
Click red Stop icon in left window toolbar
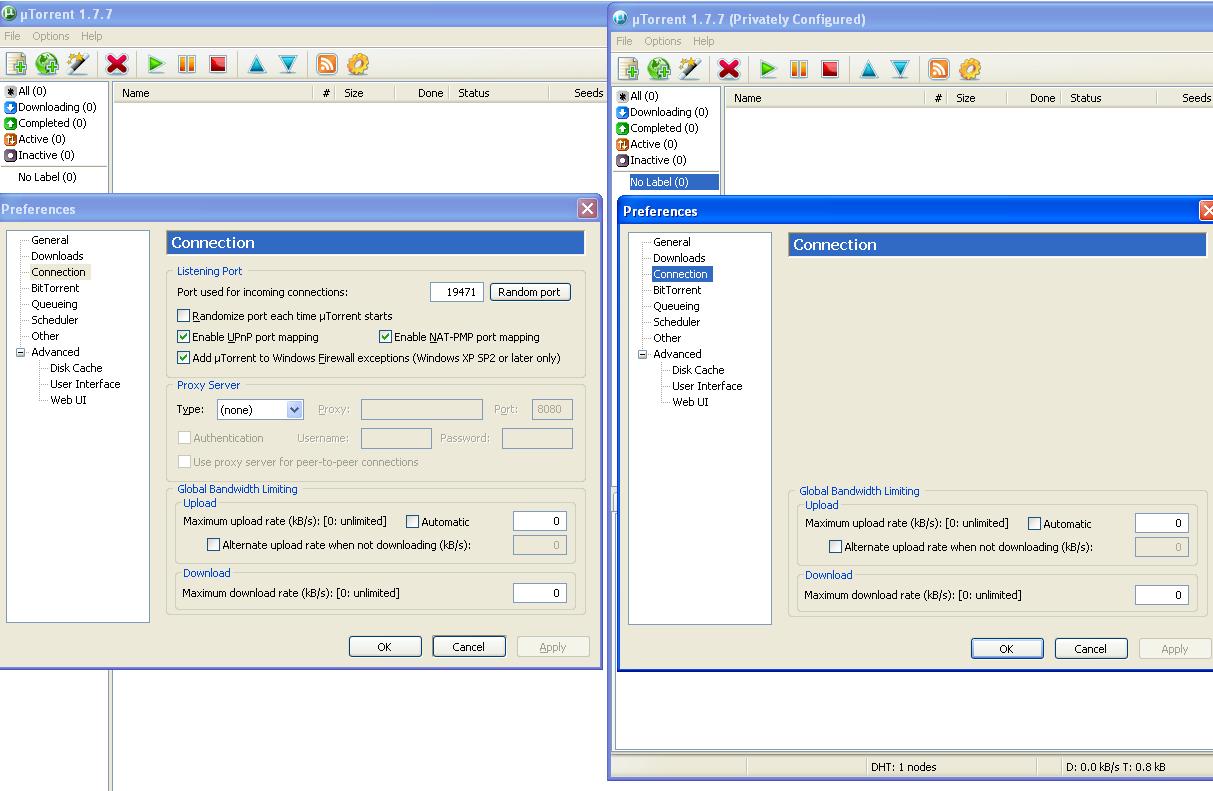(218, 64)
